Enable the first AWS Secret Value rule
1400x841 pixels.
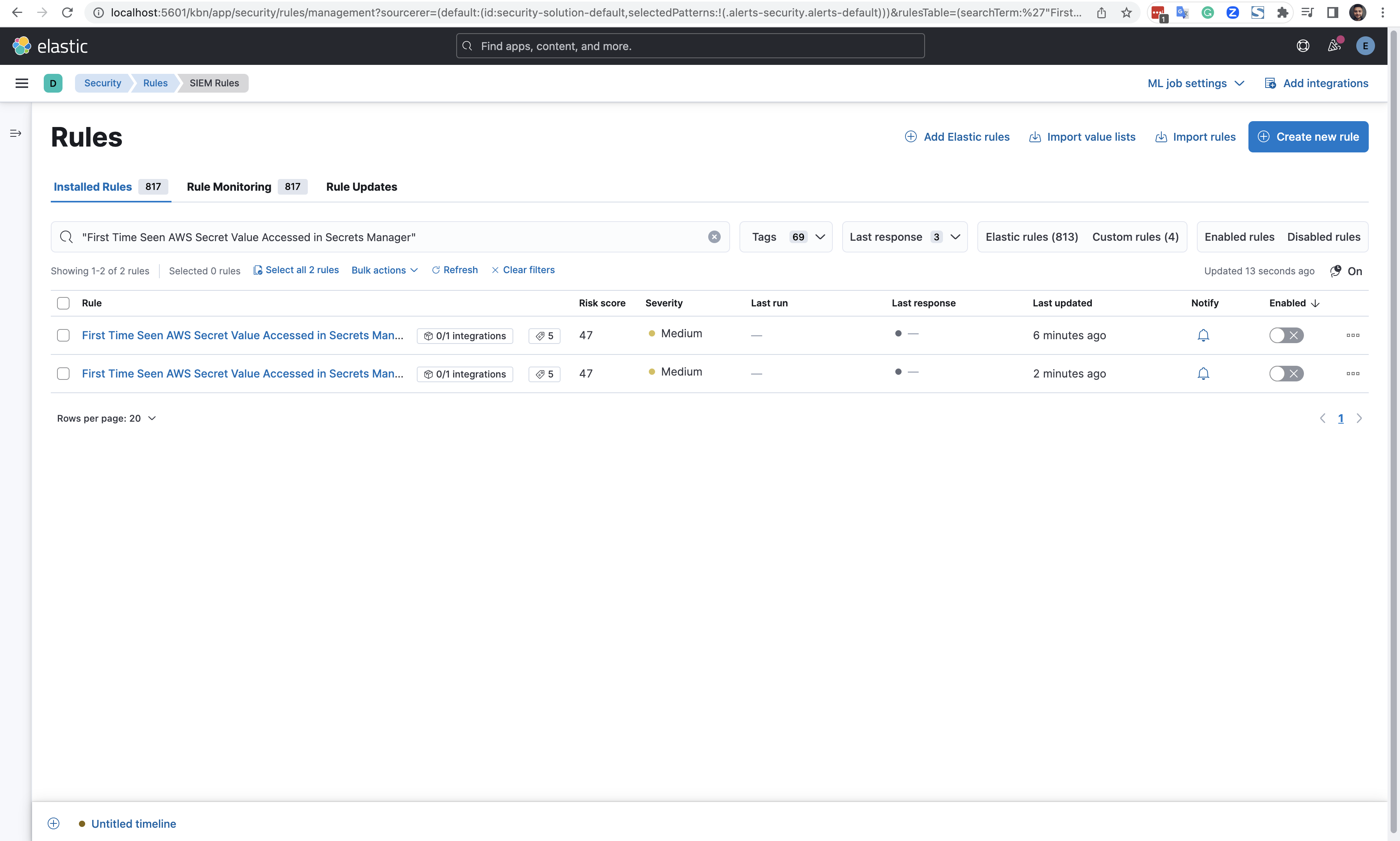click(1286, 335)
